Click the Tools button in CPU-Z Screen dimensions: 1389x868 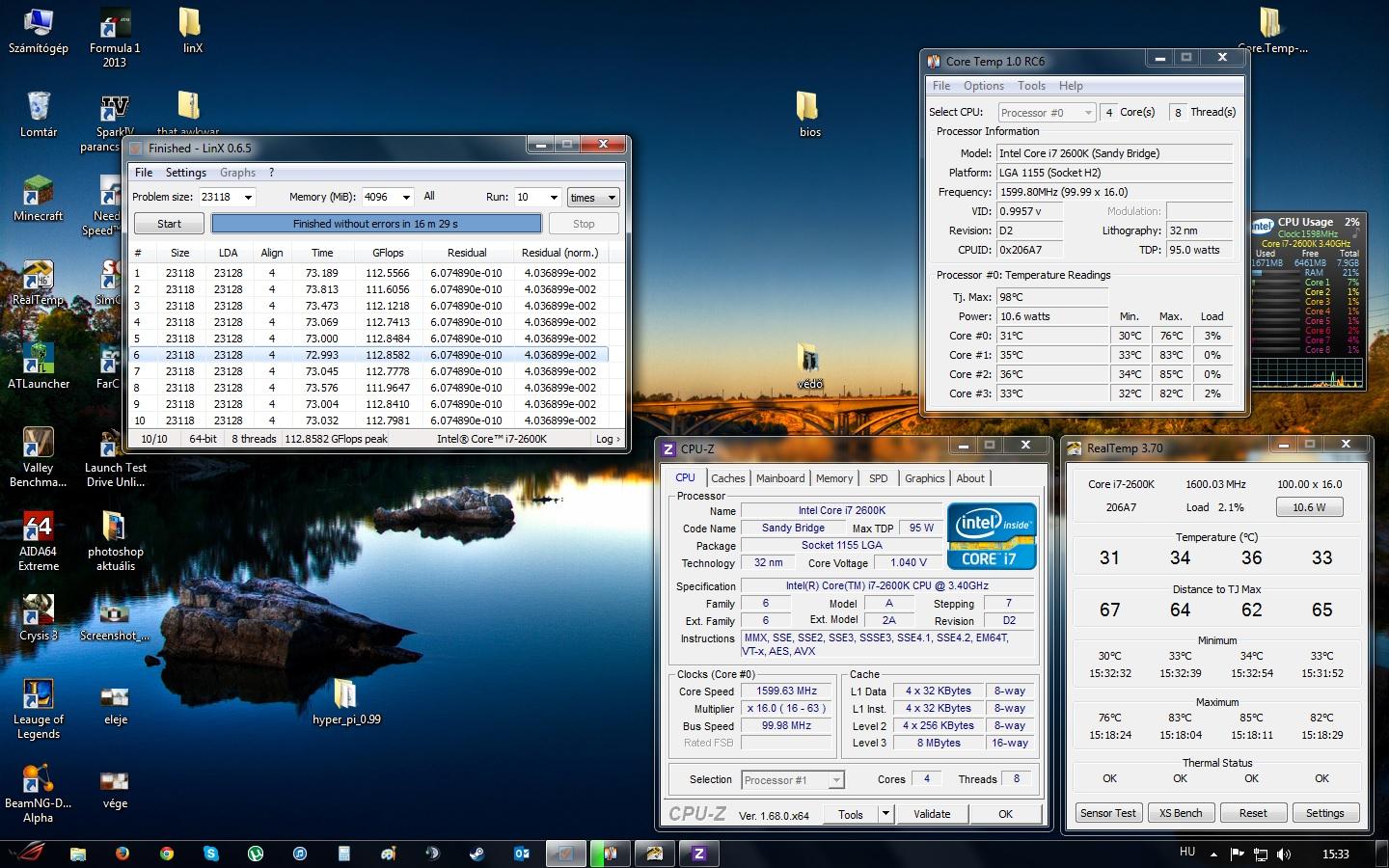pos(851,814)
